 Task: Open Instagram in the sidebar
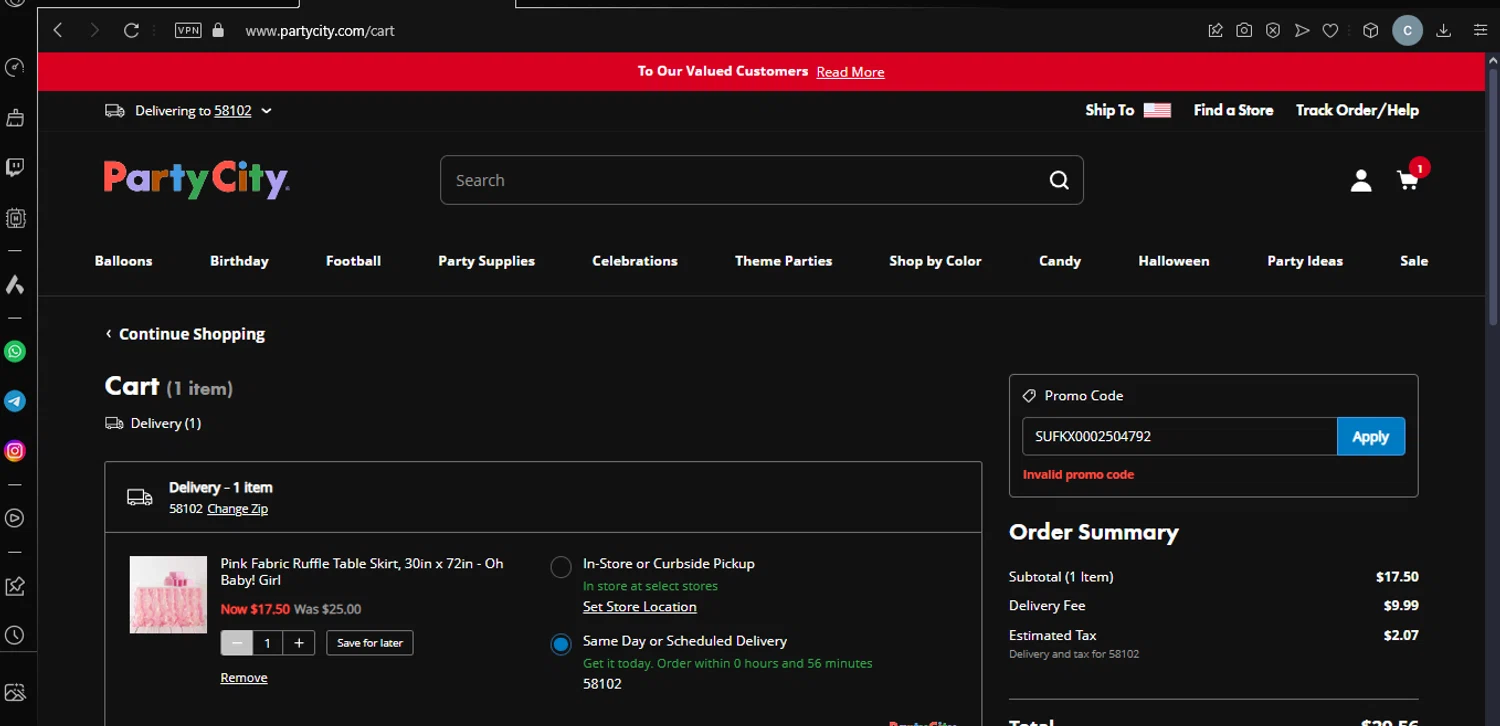tap(15, 451)
